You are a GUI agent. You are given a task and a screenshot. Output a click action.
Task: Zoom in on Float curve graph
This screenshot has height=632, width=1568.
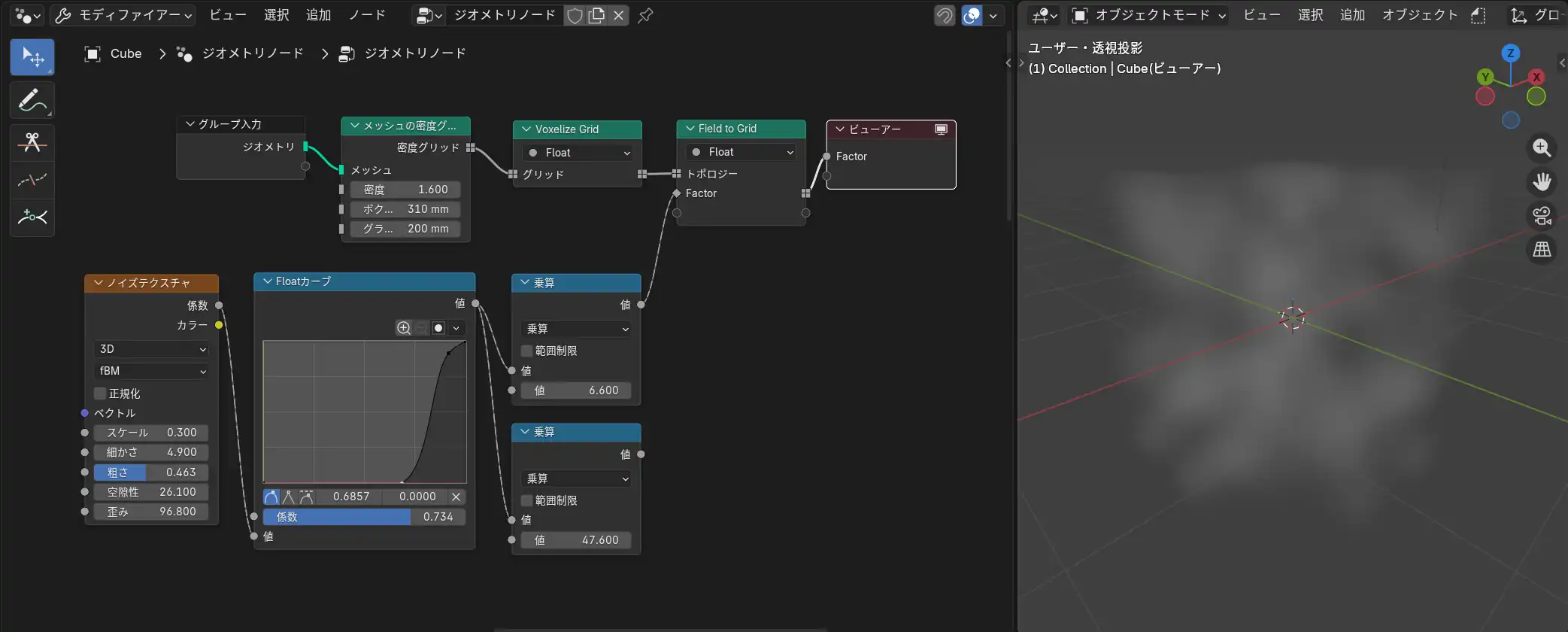(404, 328)
